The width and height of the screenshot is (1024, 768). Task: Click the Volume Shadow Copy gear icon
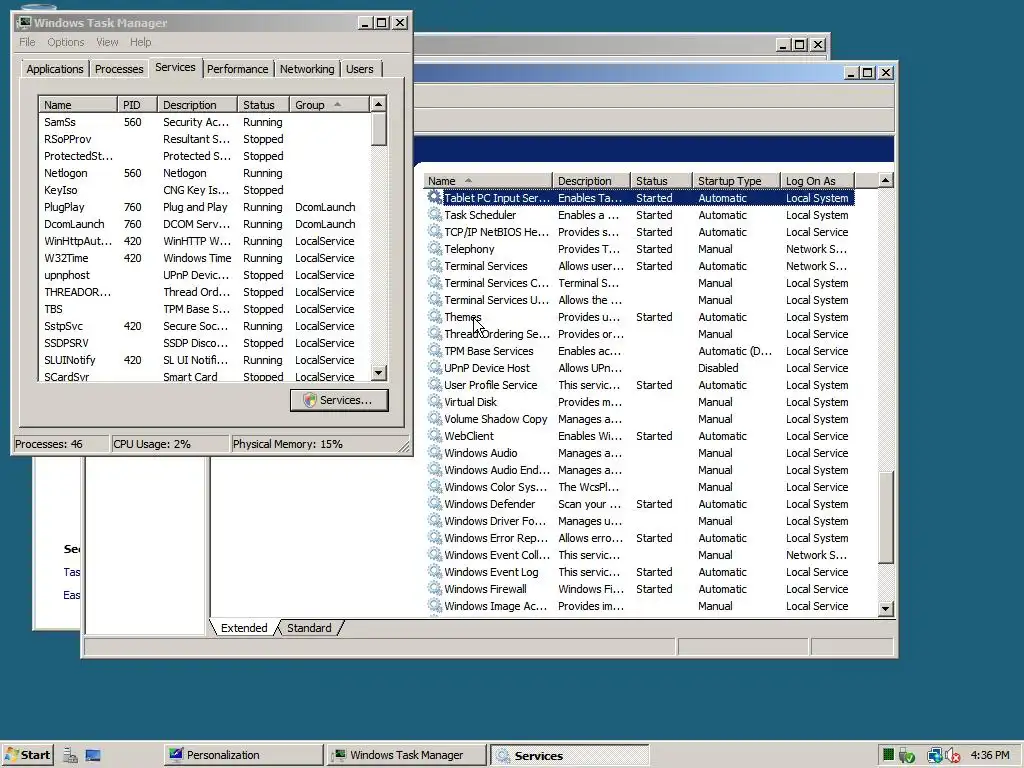(x=434, y=418)
